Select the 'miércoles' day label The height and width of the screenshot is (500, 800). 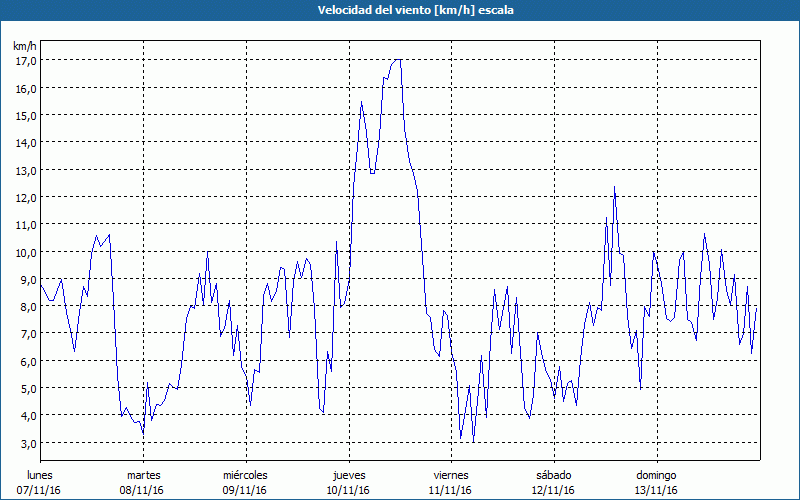click(245, 475)
